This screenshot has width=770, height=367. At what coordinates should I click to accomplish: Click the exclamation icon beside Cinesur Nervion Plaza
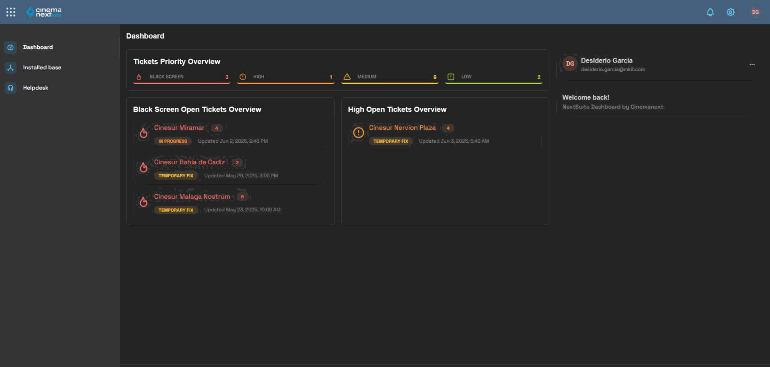[x=358, y=133]
